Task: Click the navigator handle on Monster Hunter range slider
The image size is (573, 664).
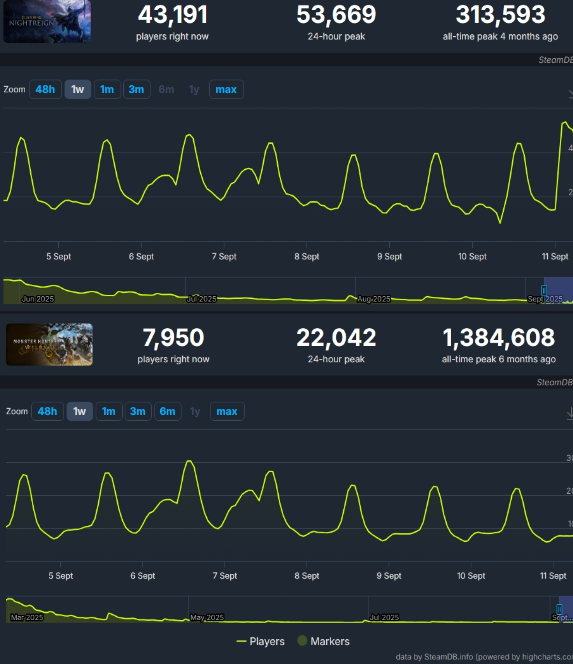Action: click(559, 609)
